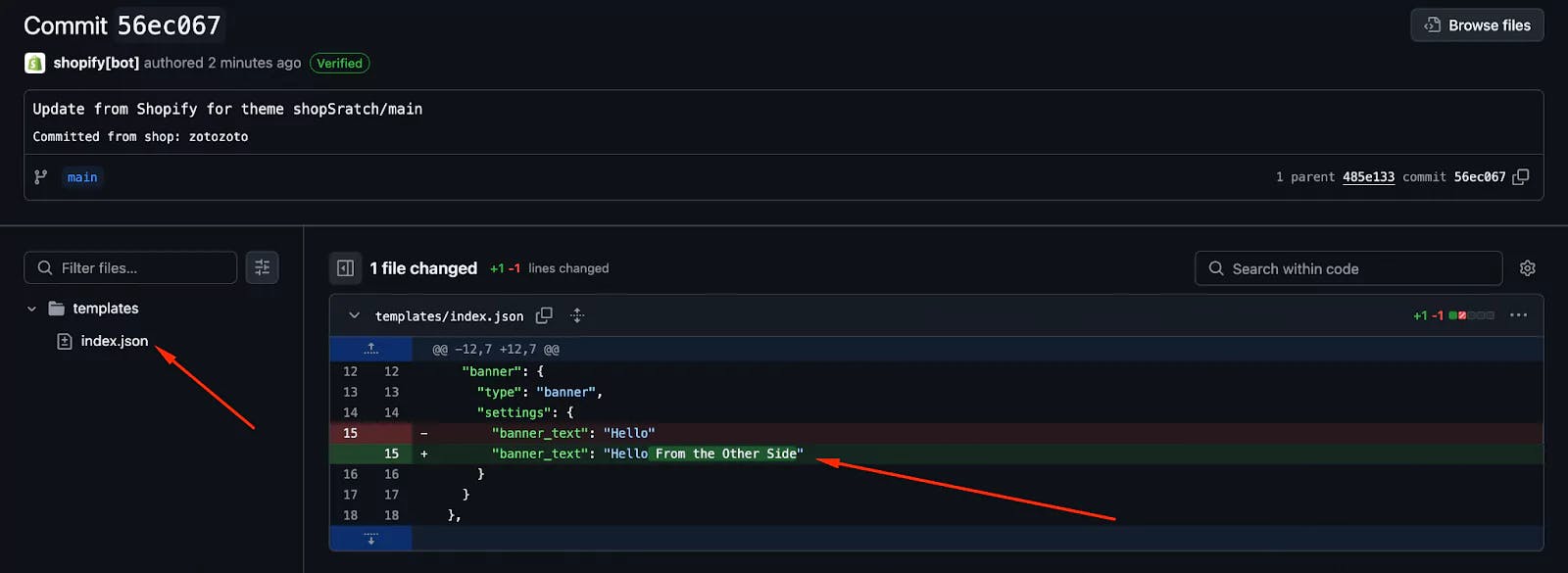The height and width of the screenshot is (573, 1568).
Task: Click the Verified signature badge
Action: click(x=339, y=63)
